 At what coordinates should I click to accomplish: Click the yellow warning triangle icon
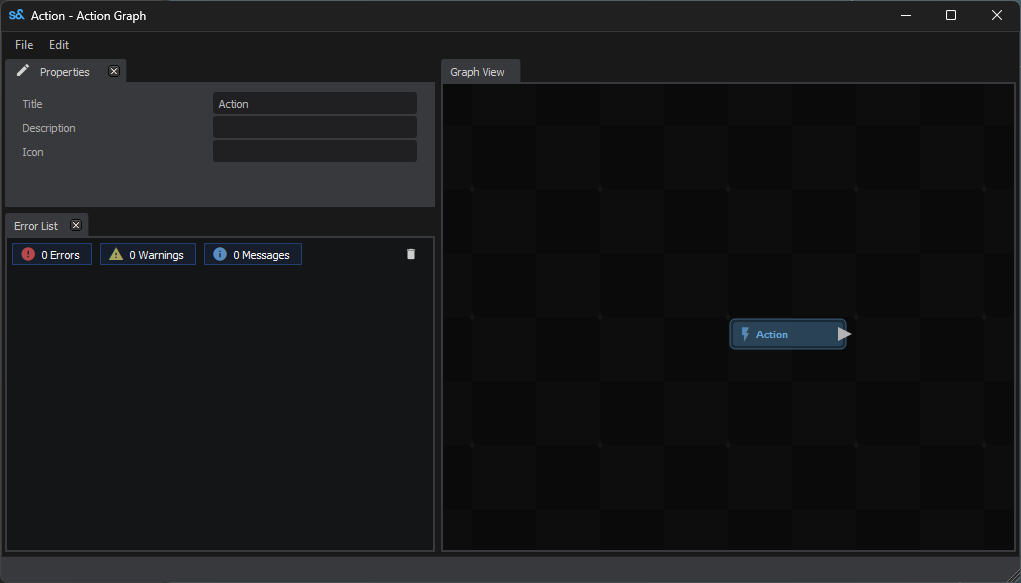(x=117, y=254)
